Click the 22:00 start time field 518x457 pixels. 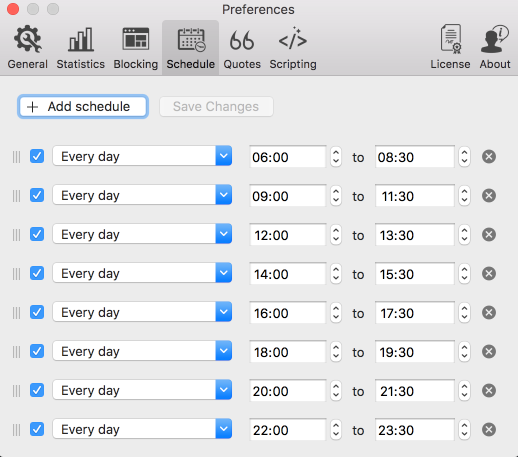[288, 430]
